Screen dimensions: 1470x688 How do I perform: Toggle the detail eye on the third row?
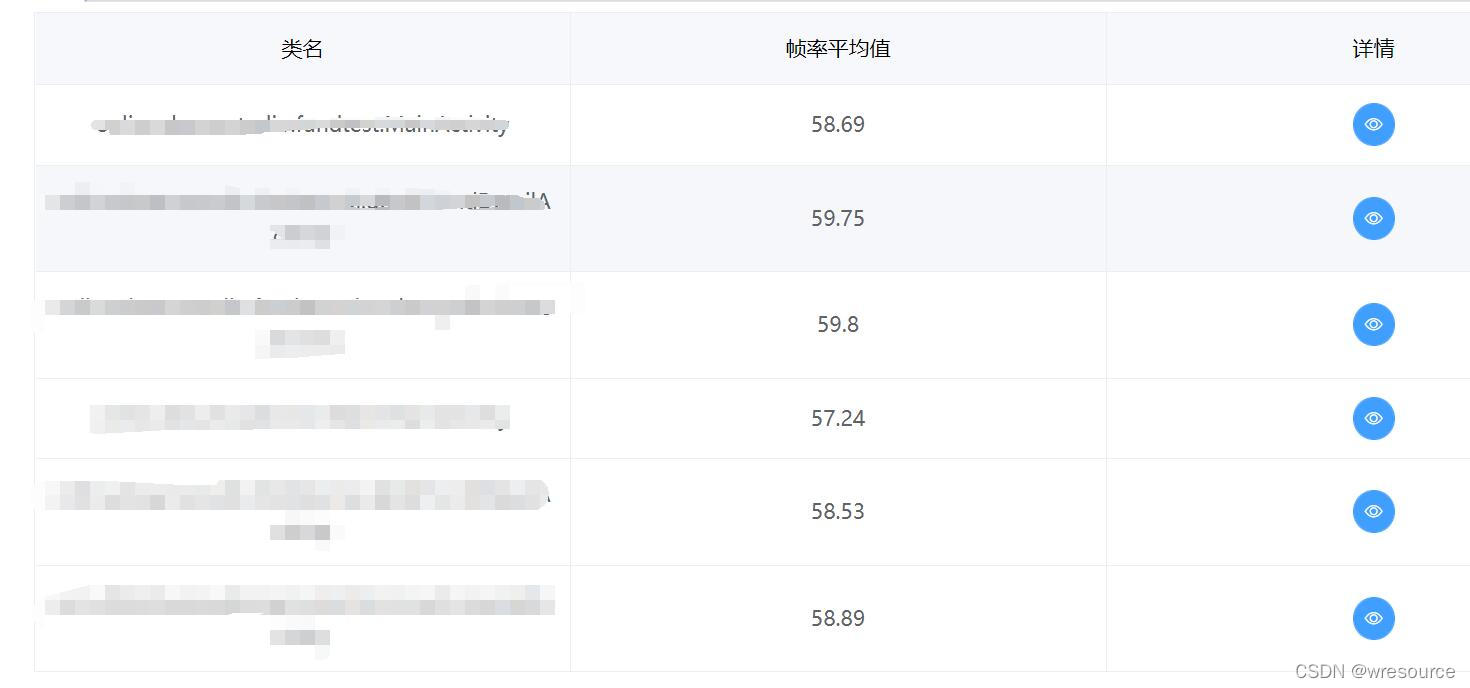(1373, 324)
